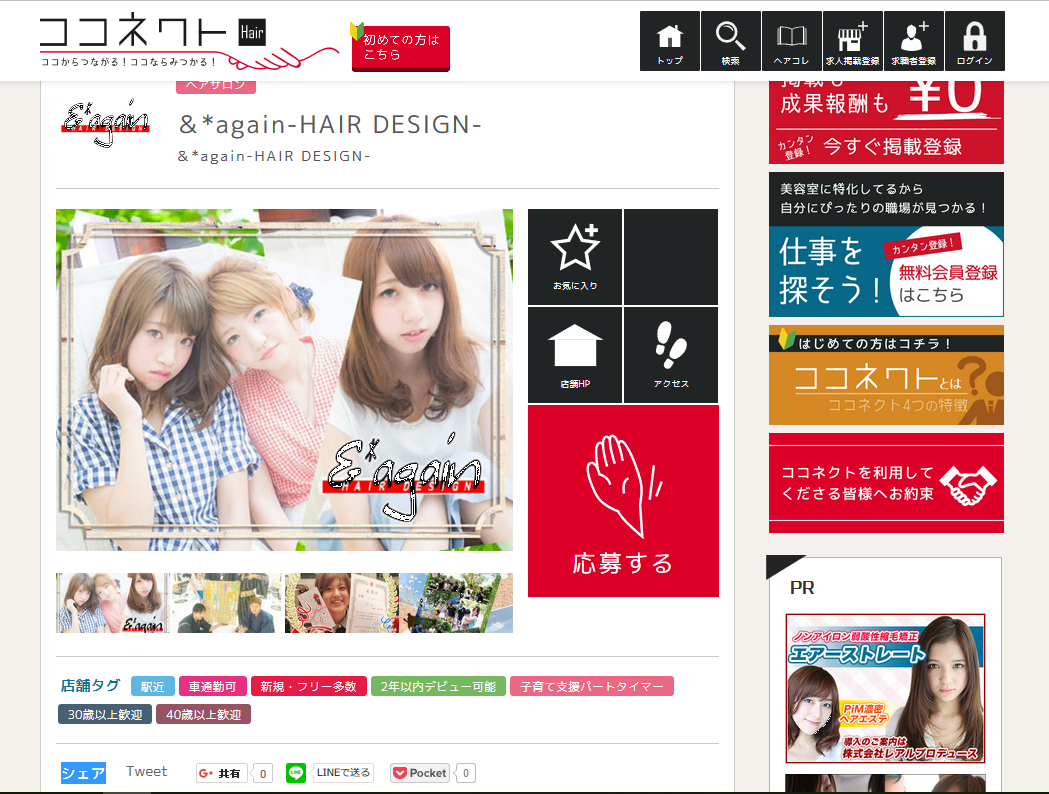Add salon to お気に入り star
The width and height of the screenshot is (1049, 794).
(x=575, y=256)
